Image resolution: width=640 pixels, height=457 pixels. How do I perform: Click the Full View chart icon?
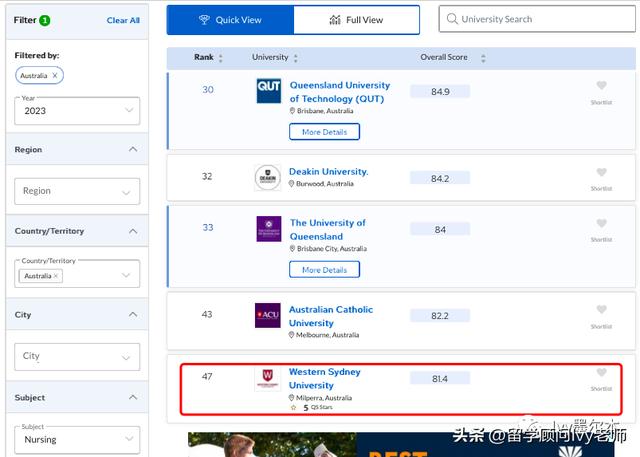coord(335,20)
